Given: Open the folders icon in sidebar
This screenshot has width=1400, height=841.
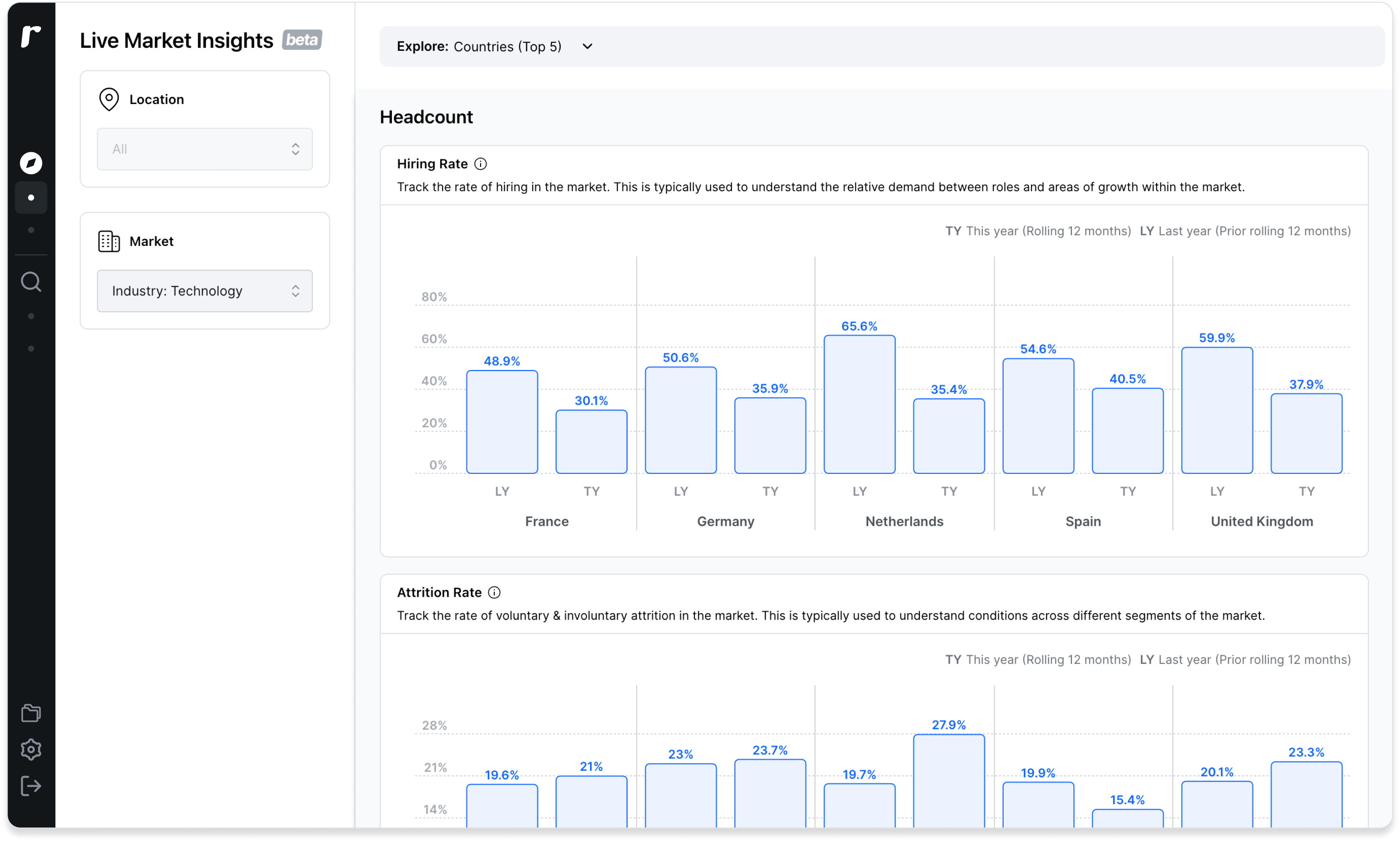Looking at the screenshot, I should pos(30,713).
